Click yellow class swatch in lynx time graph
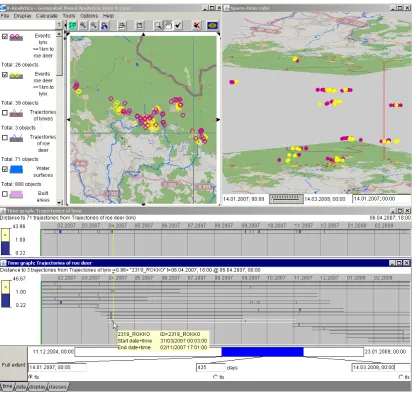The image size is (413, 395). 6,235
